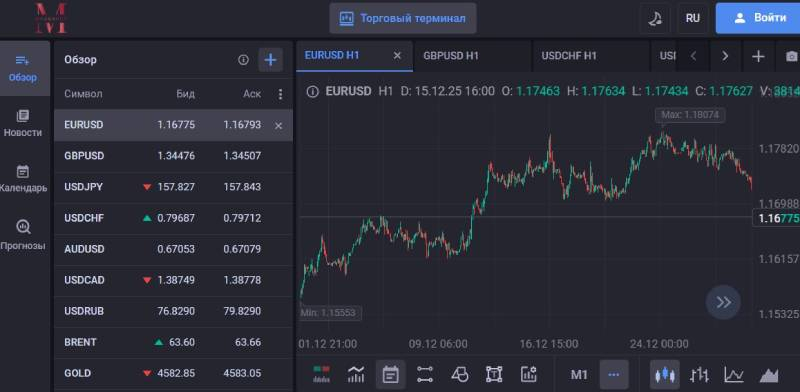Open the Новости sidebar section
The height and width of the screenshot is (392, 800).
point(23,124)
